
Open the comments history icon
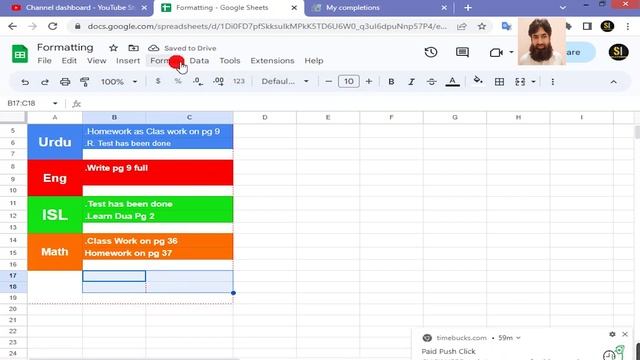462,52
